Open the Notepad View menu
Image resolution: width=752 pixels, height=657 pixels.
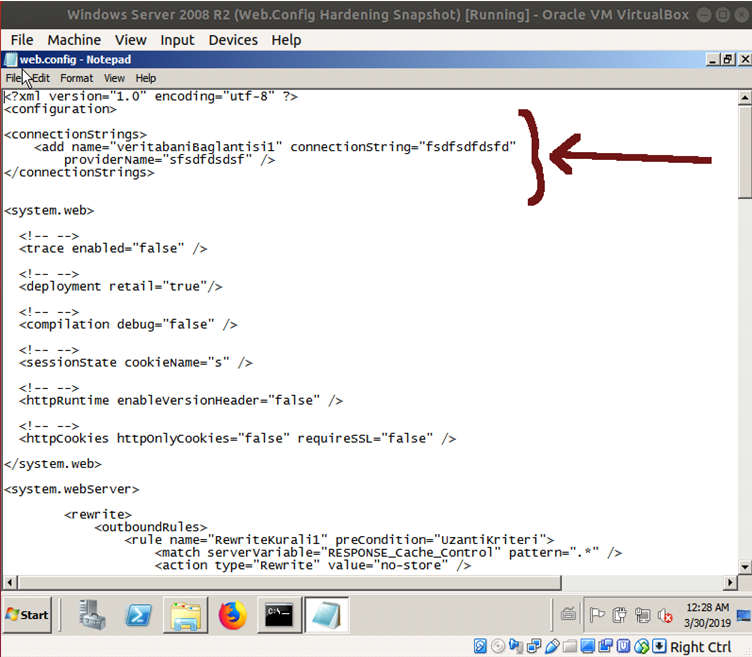[x=114, y=78]
